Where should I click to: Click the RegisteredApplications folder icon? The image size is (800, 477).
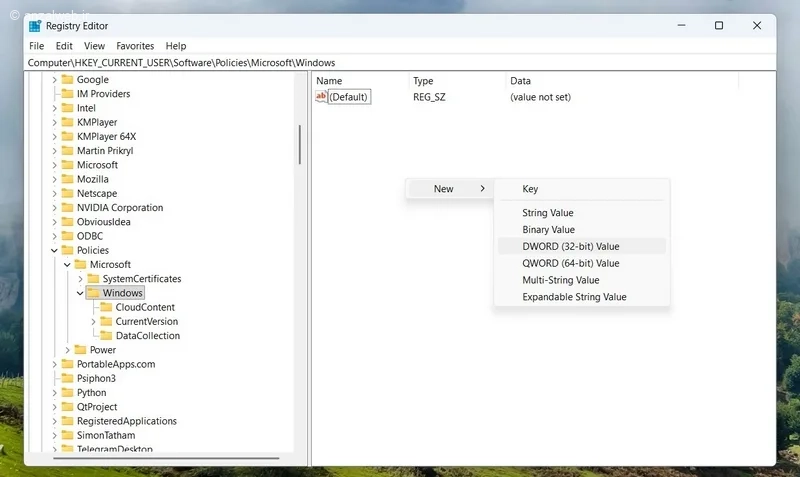(67, 421)
